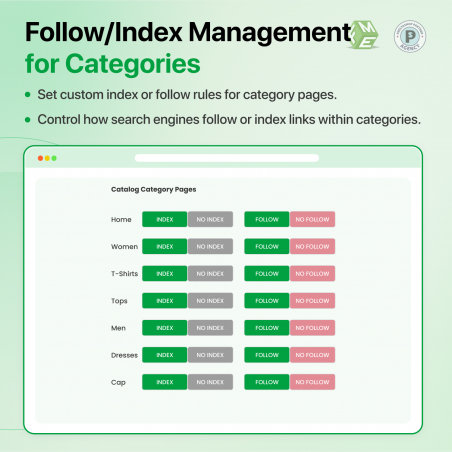Image resolution: width=452 pixels, height=452 pixels.
Task: Set Home category to NO INDEX
Action: coord(210,219)
